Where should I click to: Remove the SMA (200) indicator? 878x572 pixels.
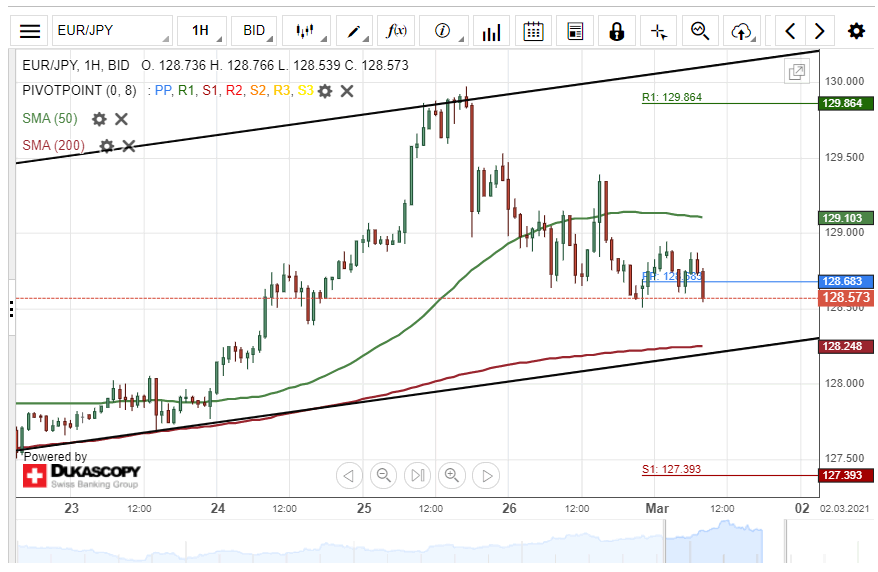pos(129,146)
